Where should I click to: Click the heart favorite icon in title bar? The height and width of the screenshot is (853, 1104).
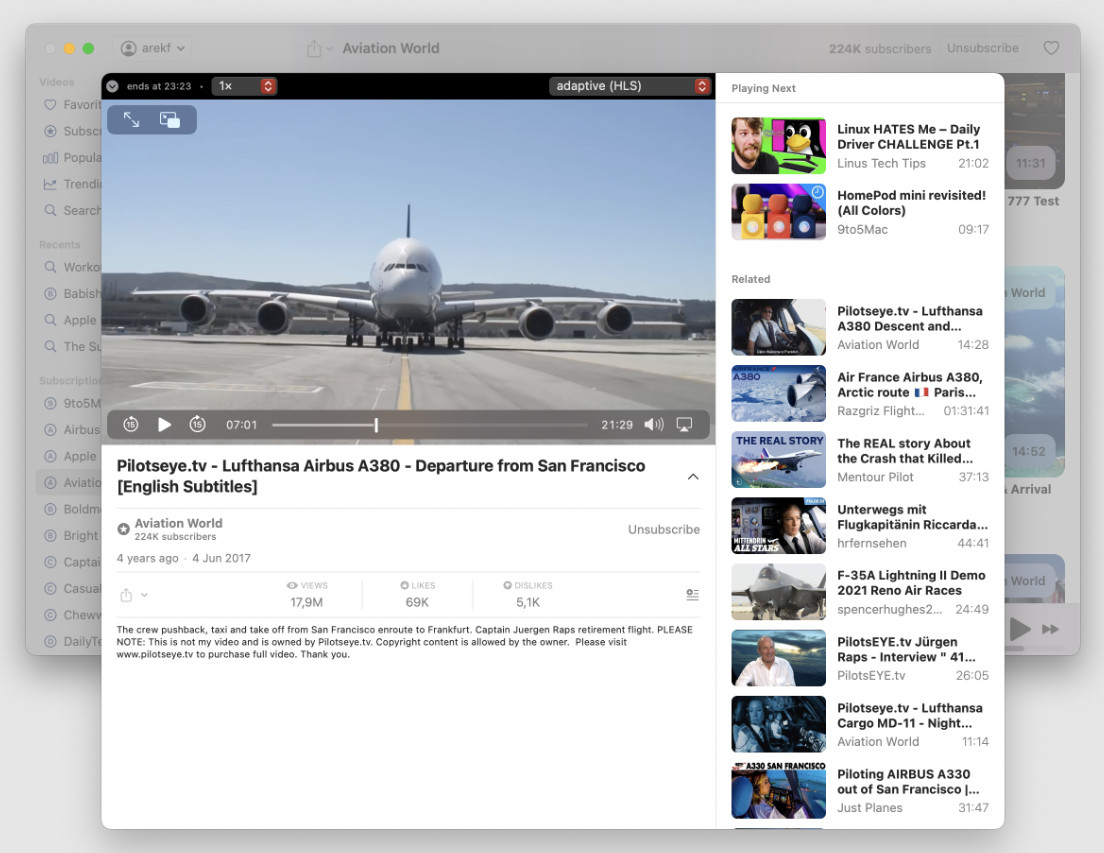tap(1051, 48)
